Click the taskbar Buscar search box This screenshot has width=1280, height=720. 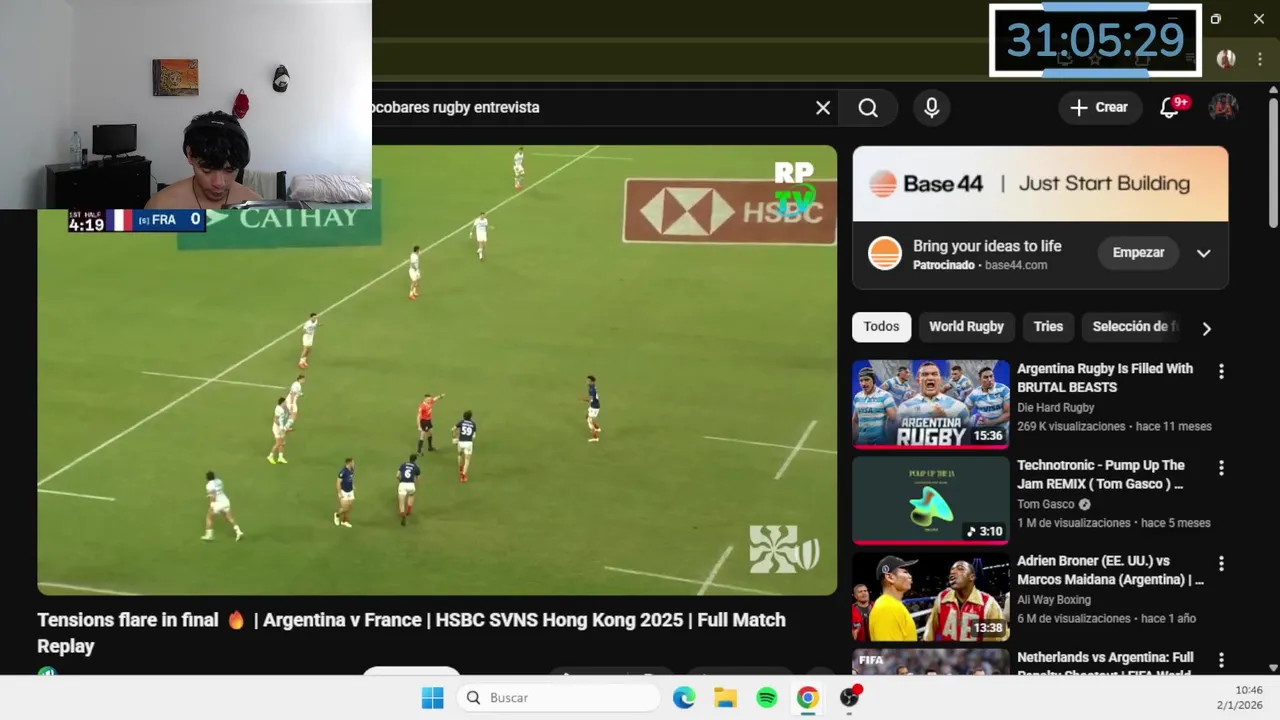coord(558,698)
